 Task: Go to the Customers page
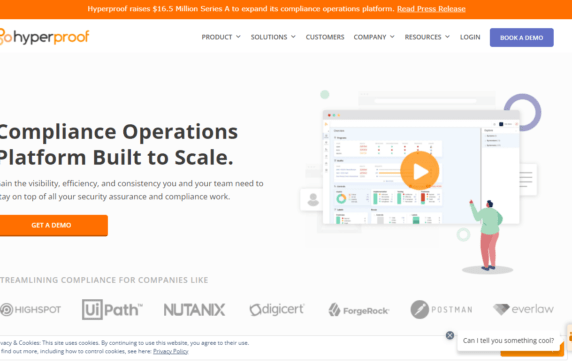[325, 37]
